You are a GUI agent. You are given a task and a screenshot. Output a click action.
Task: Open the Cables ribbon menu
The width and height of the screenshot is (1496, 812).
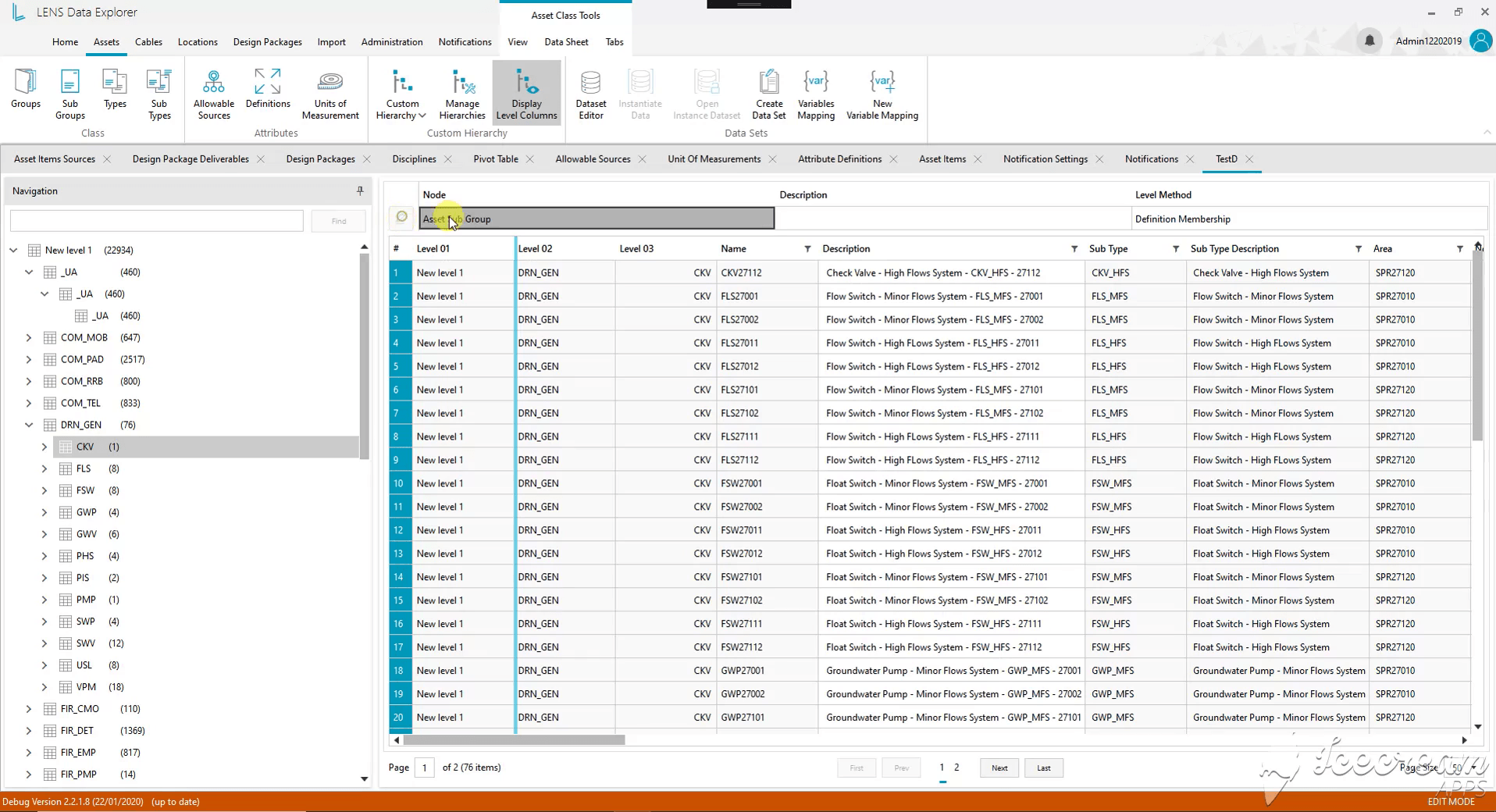tap(148, 41)
